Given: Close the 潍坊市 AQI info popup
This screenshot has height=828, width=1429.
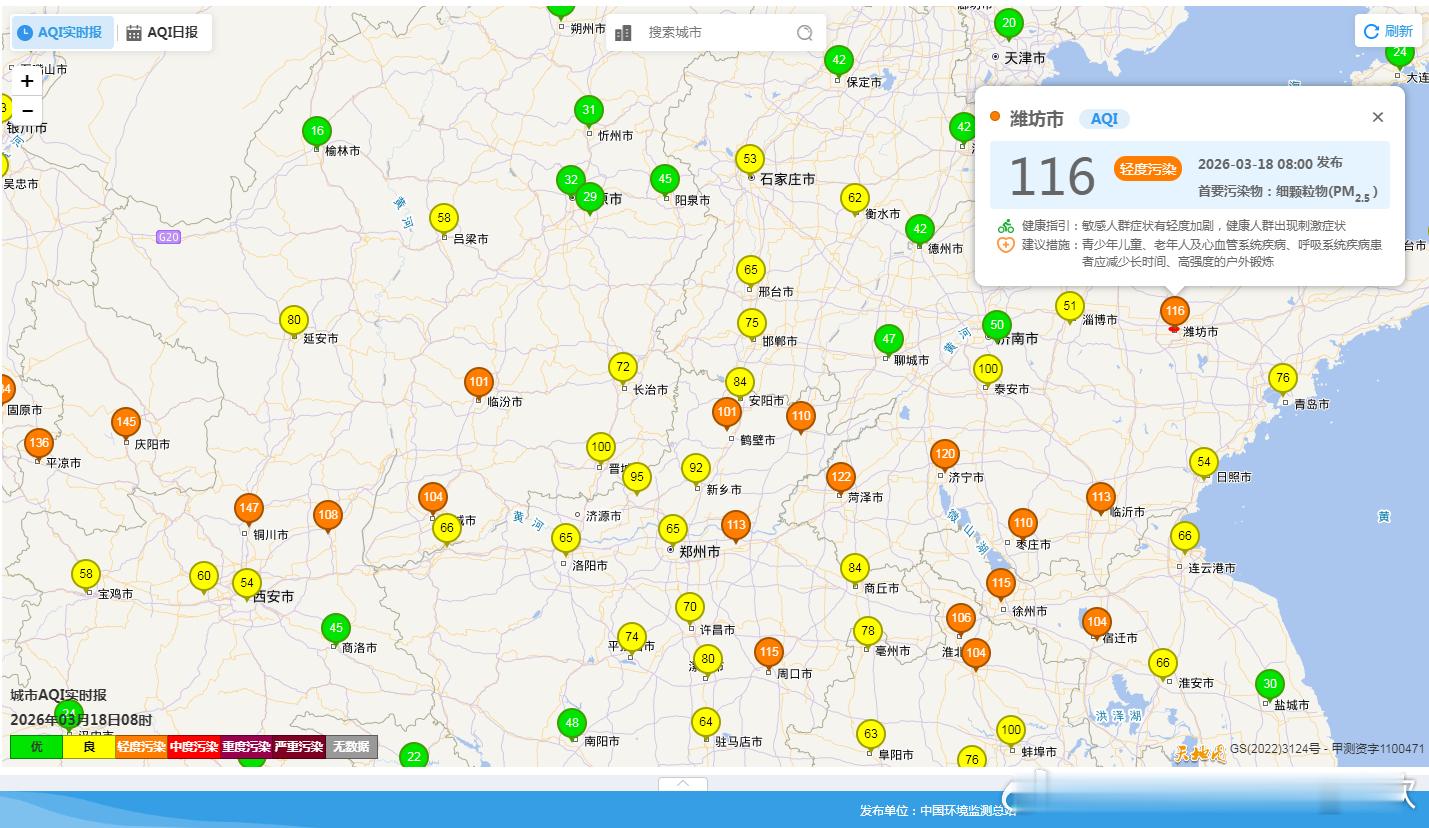Looking at the screenshot, I should pos(1377,117).
